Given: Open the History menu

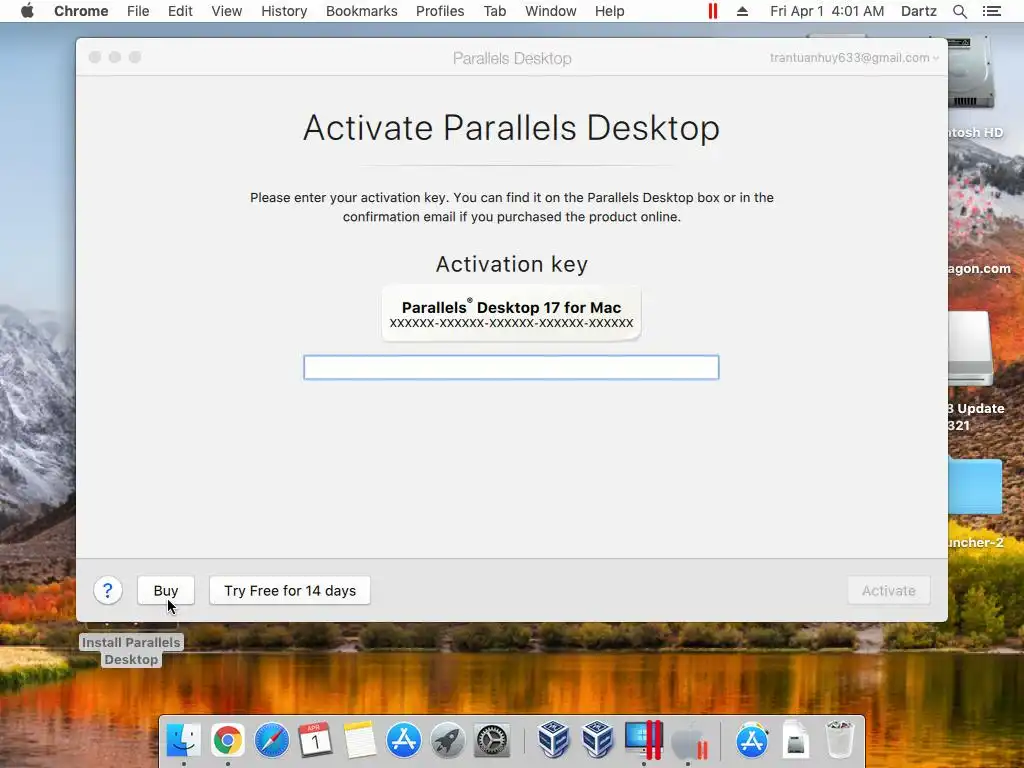Looking at the screenshot, I should 284,11.
